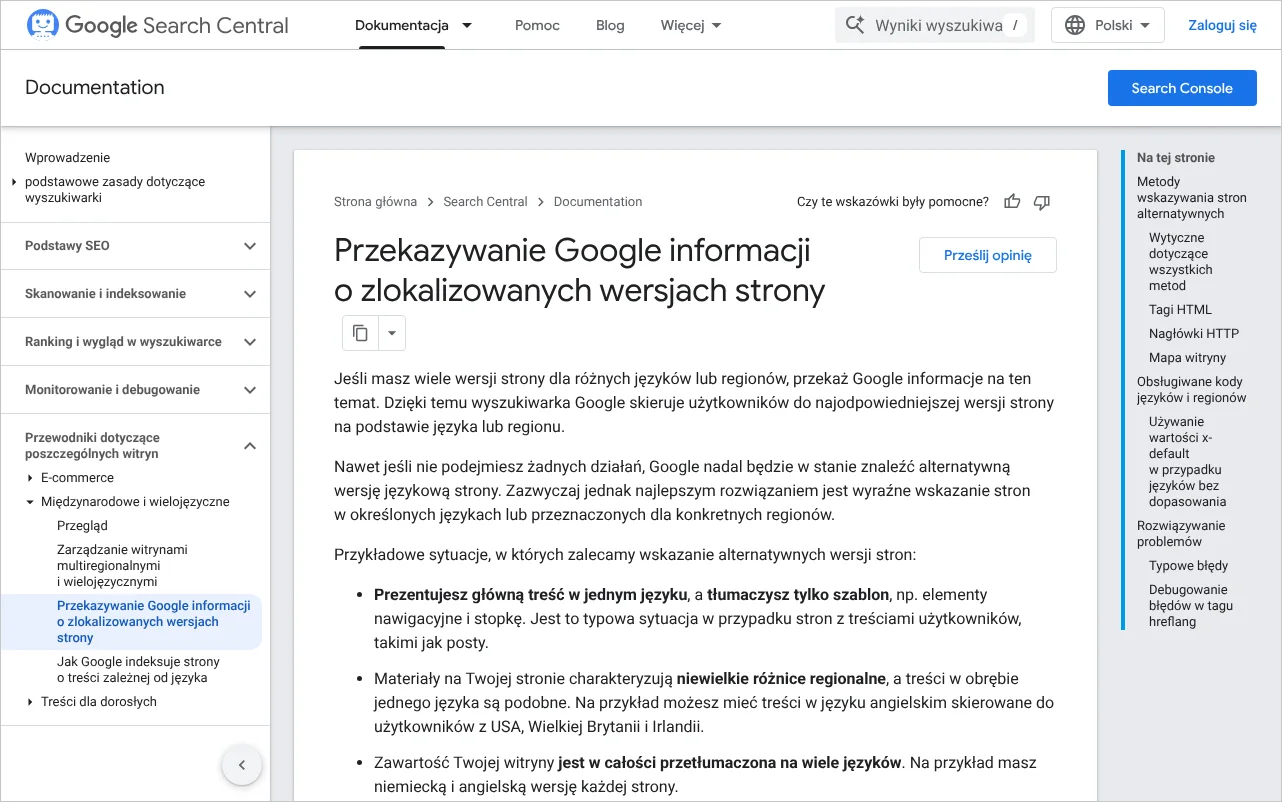Screen dimensions: 1282x802
Task: Expand podstawowe zasady dotyczące wyszukiwarki item
Action: coord(14,182)
